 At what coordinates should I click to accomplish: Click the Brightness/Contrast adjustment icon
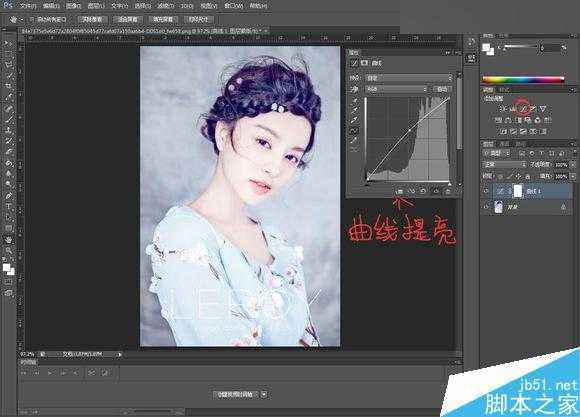point(503,108)
